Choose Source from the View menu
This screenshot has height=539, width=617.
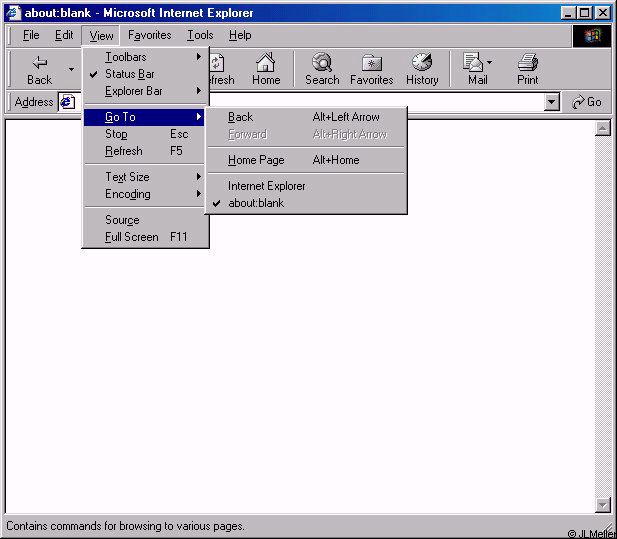[122, 220]
